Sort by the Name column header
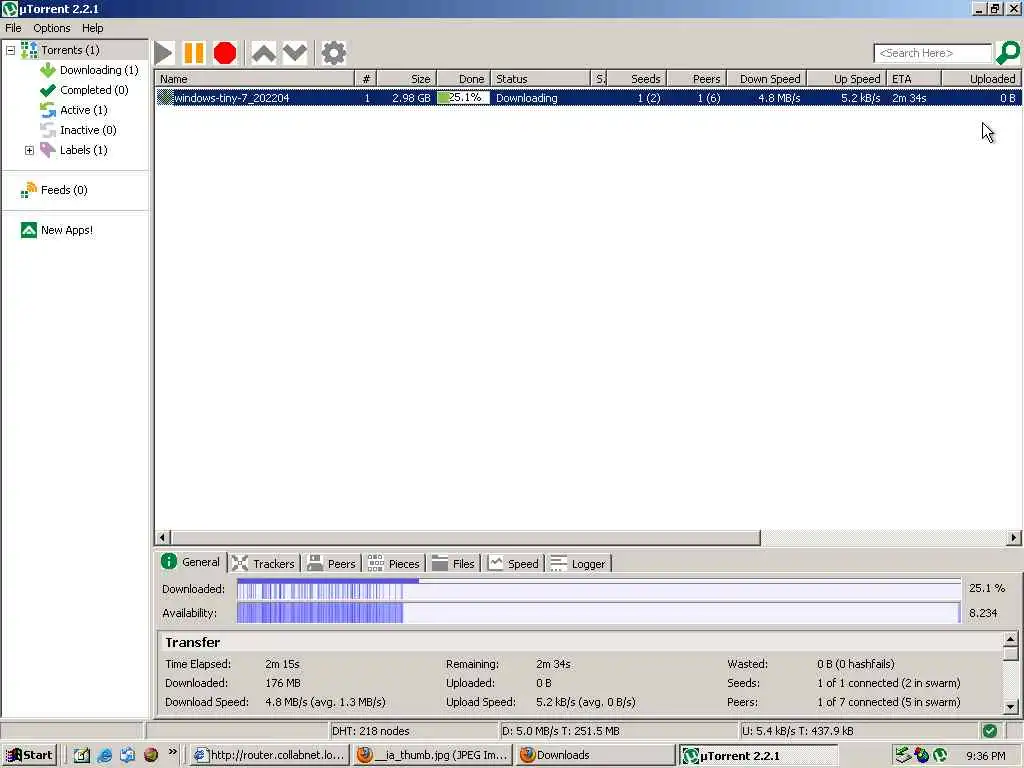This screenshot has height=768, width=1024. pos(255,78)
